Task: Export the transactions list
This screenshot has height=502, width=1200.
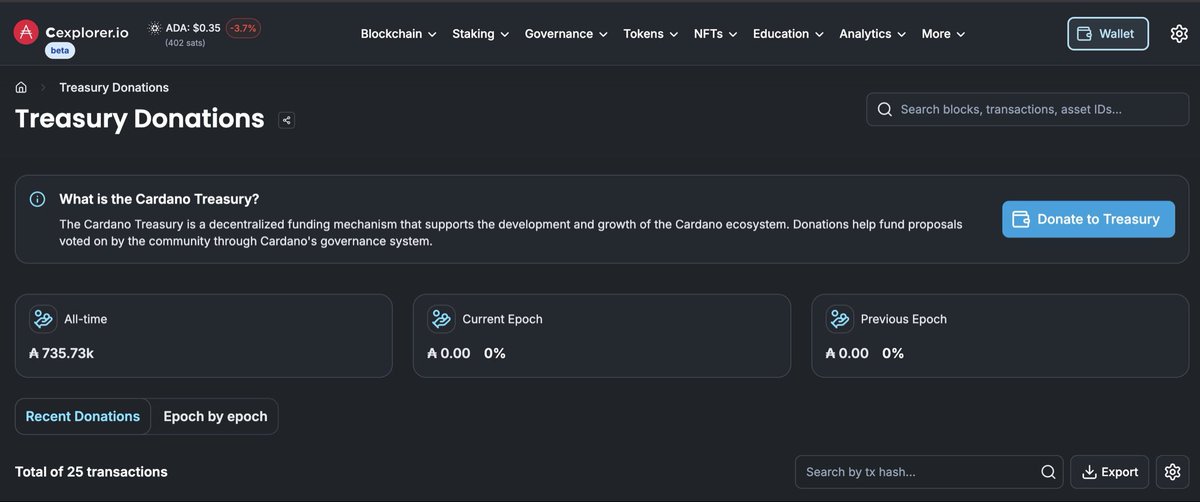Action: 1109,472
